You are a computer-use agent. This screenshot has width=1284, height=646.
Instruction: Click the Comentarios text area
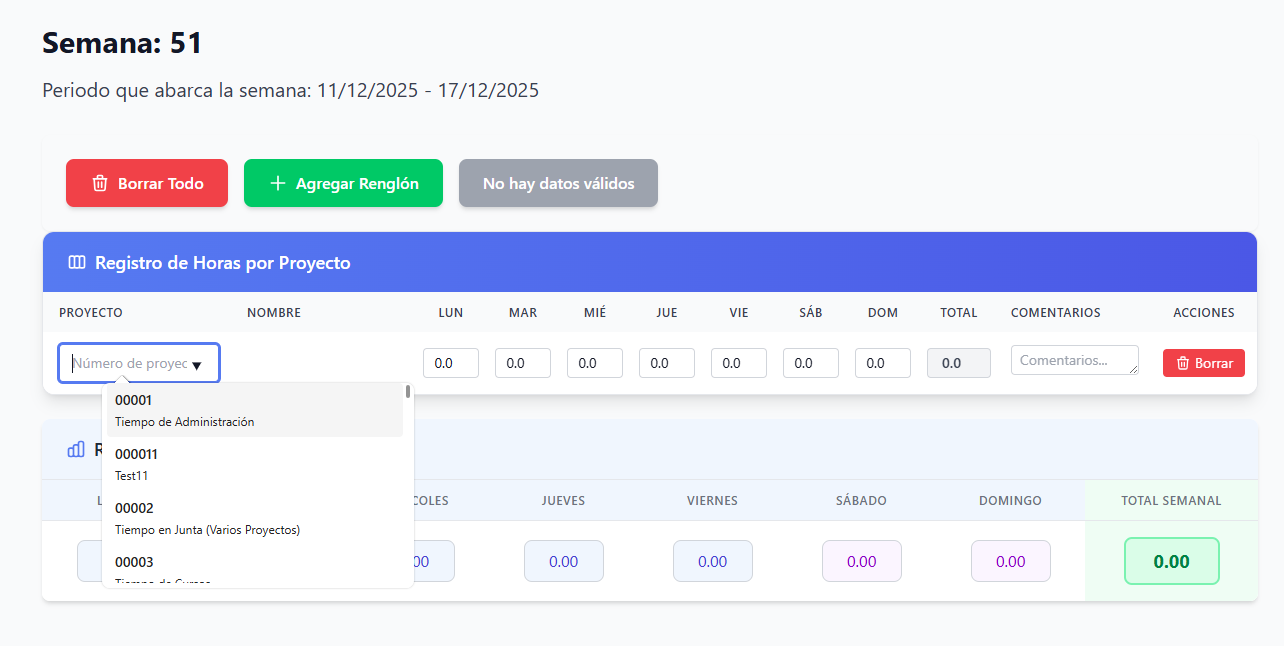1074,360
